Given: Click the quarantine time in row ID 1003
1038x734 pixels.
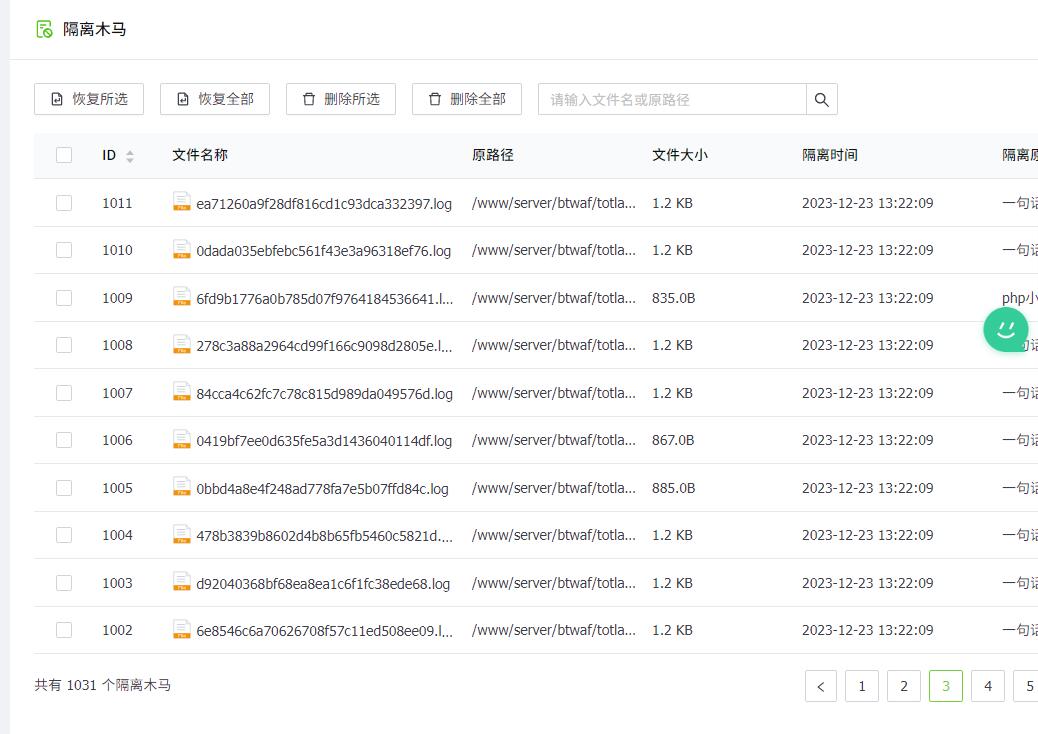Looking at the screenshot, I should 867,583.
